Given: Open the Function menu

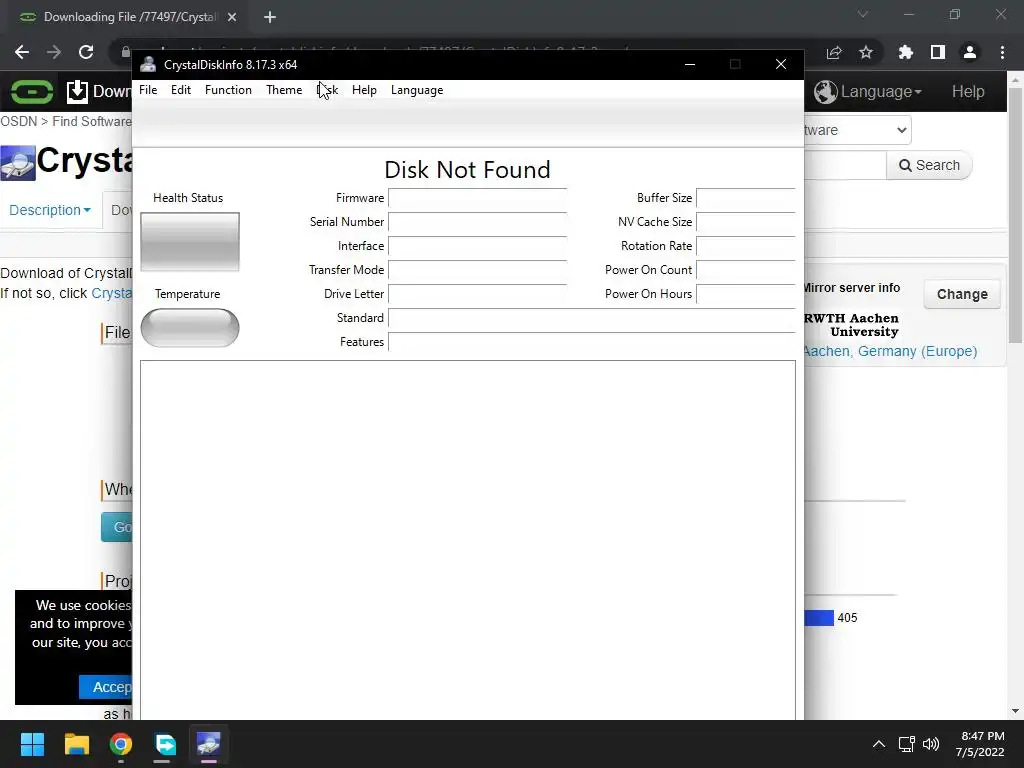Looking at the screenshot, I should click(x=228, y=90).
